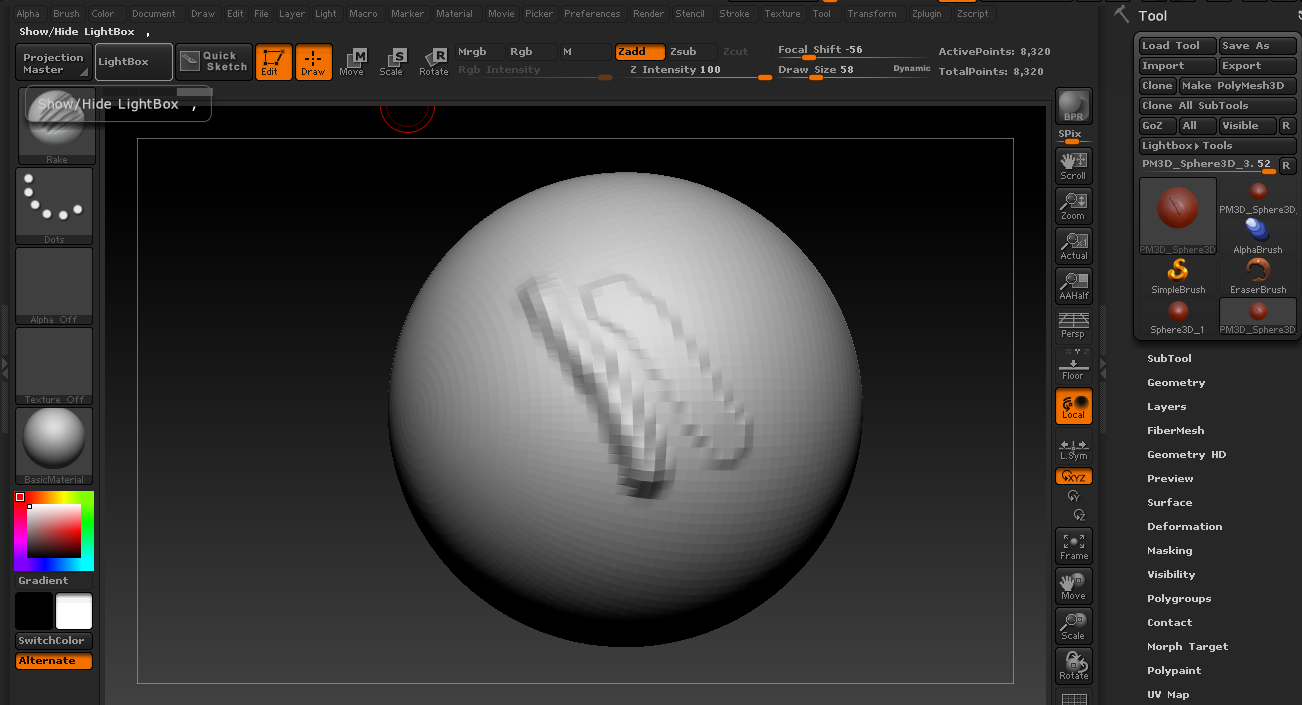Select the SimpleBrush tool icon
Viewport: 1302px width, 705px height.
pyautogui.click(x=1178, y=275)
